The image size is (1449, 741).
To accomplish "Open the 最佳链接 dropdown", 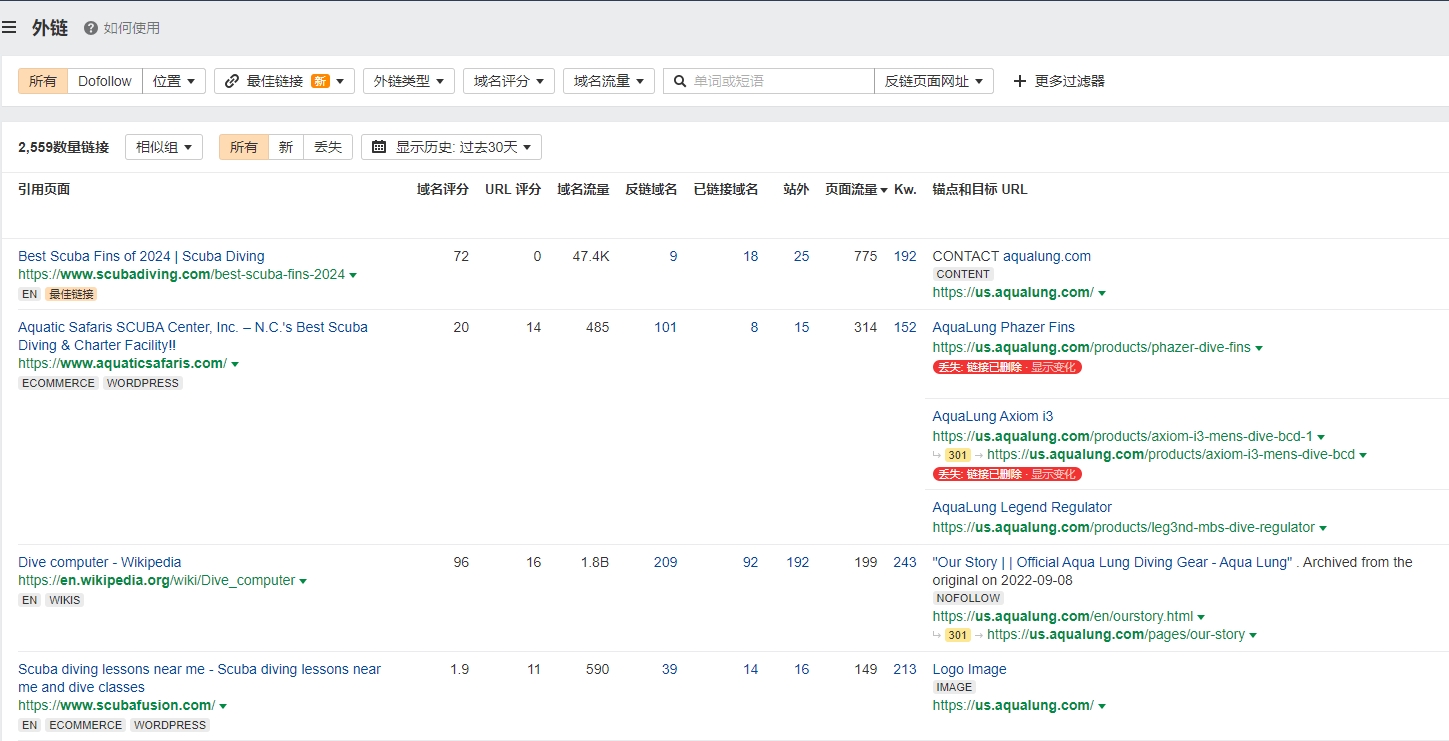I will click(x=284, y=81).
